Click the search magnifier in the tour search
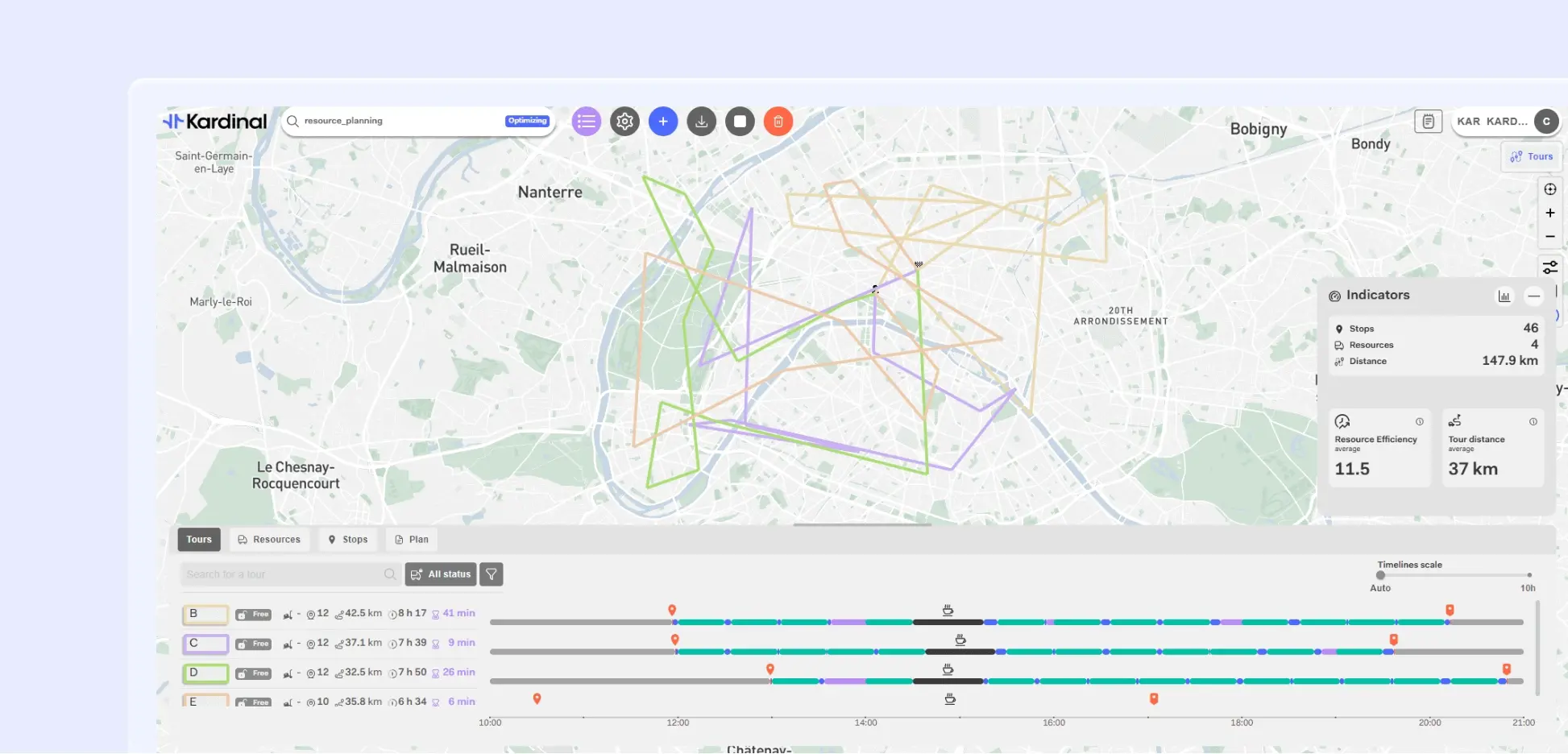The width and height of the screenshot is (1568, 754). coord(390,574)
